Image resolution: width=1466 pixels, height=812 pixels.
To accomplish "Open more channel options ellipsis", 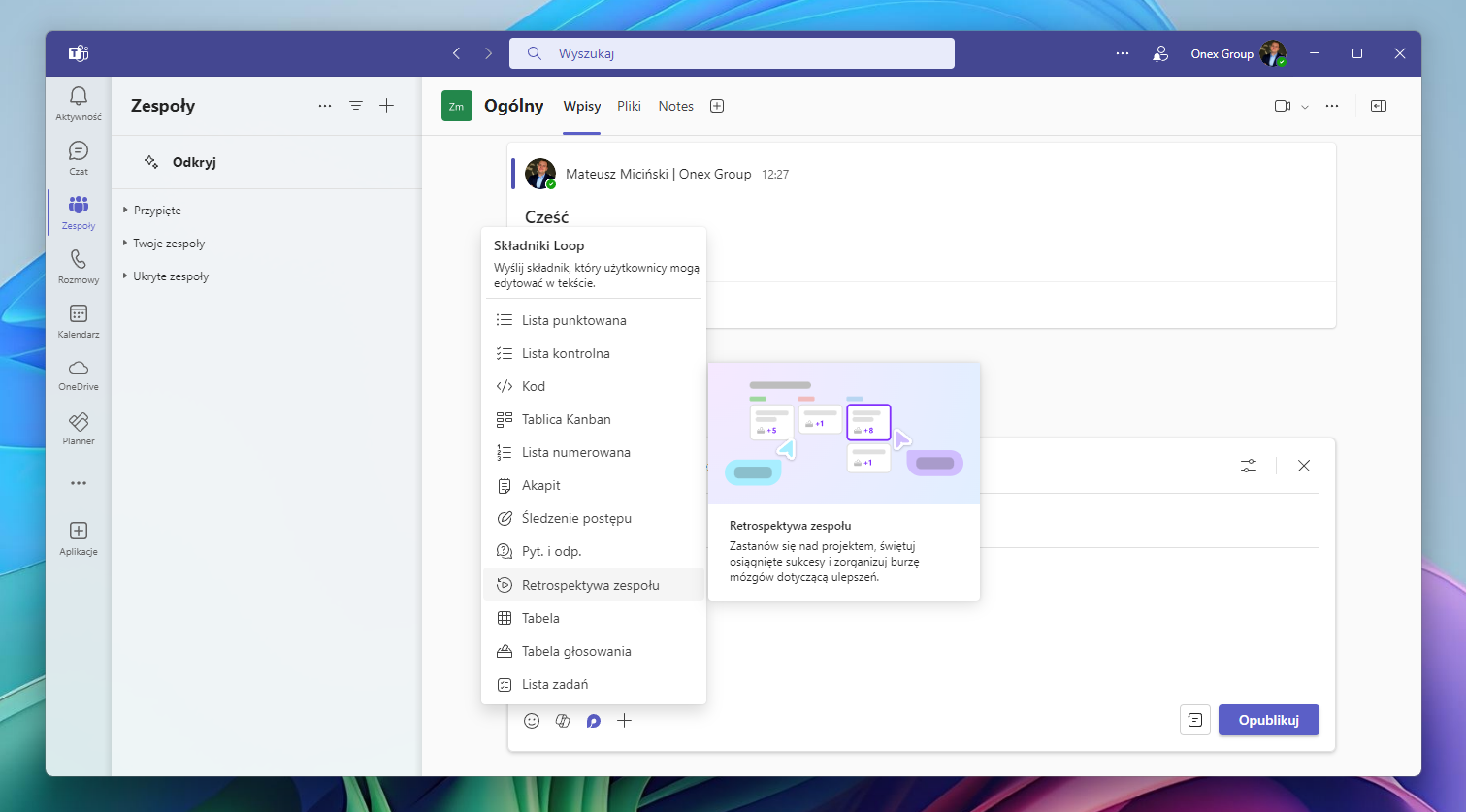I will (x=1332, y=106).
